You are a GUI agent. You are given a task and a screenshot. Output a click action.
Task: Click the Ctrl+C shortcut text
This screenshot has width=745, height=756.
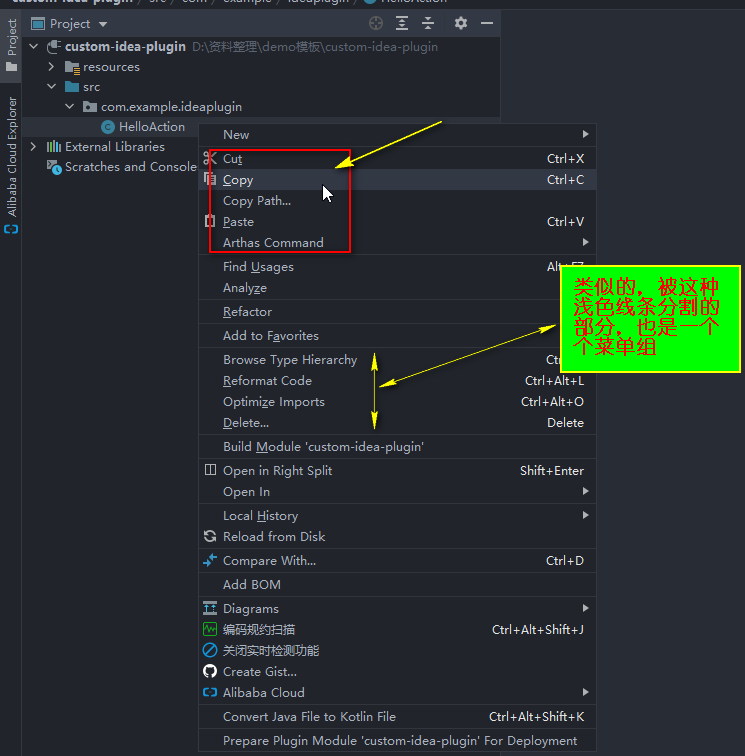pyautogui.click(x=565, y=180)
